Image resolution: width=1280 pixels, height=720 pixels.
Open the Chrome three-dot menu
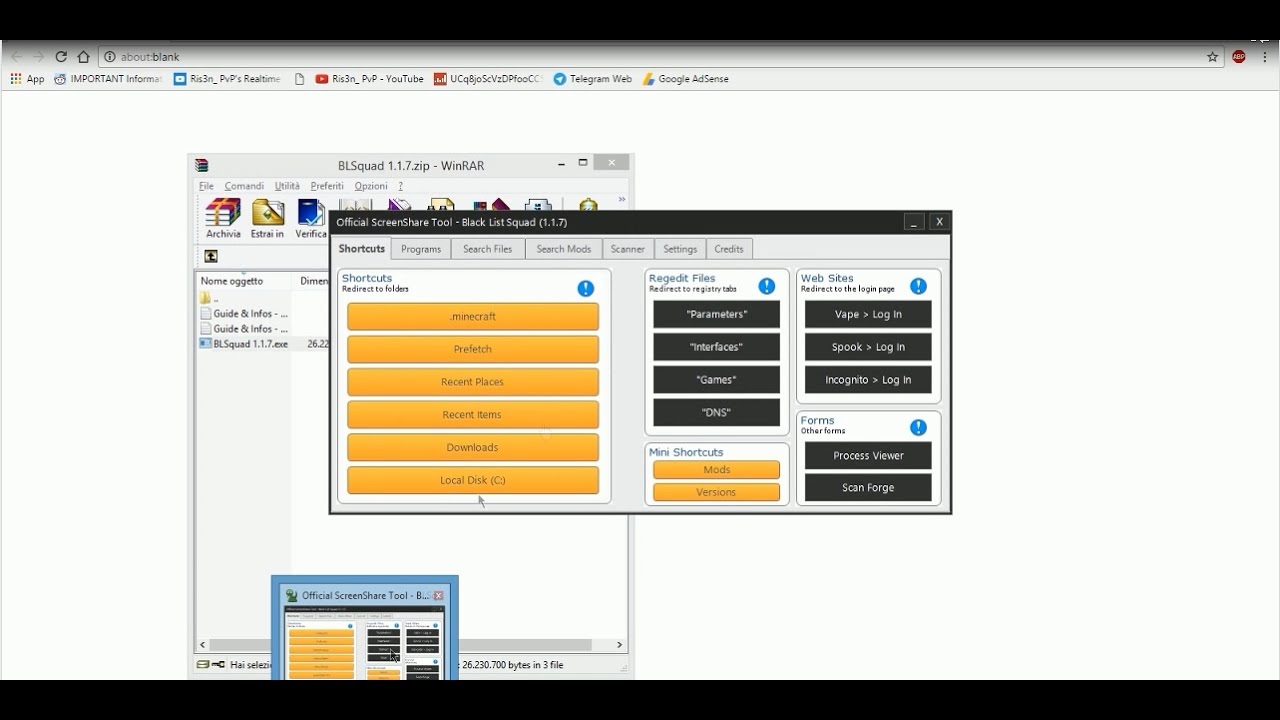tap(1265, 57)
